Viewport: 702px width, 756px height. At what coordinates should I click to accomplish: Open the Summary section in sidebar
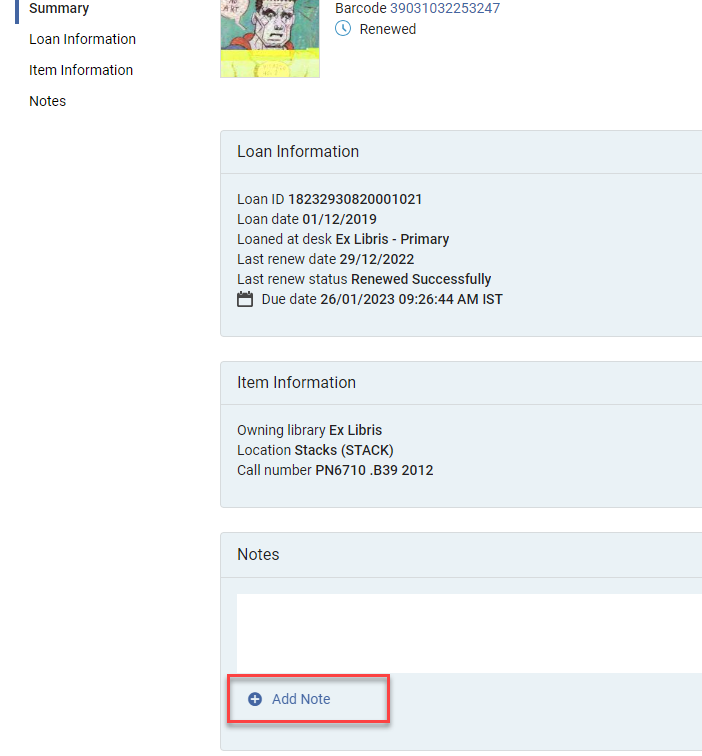point(59,9)
